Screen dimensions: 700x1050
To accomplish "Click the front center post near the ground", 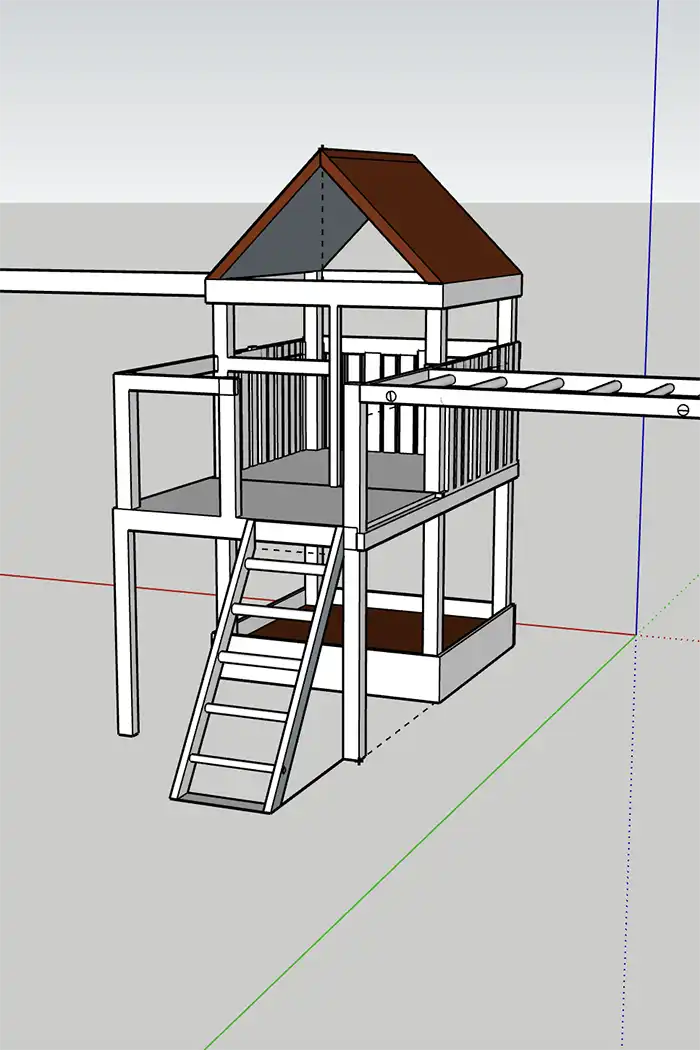I will click(352, 700).
